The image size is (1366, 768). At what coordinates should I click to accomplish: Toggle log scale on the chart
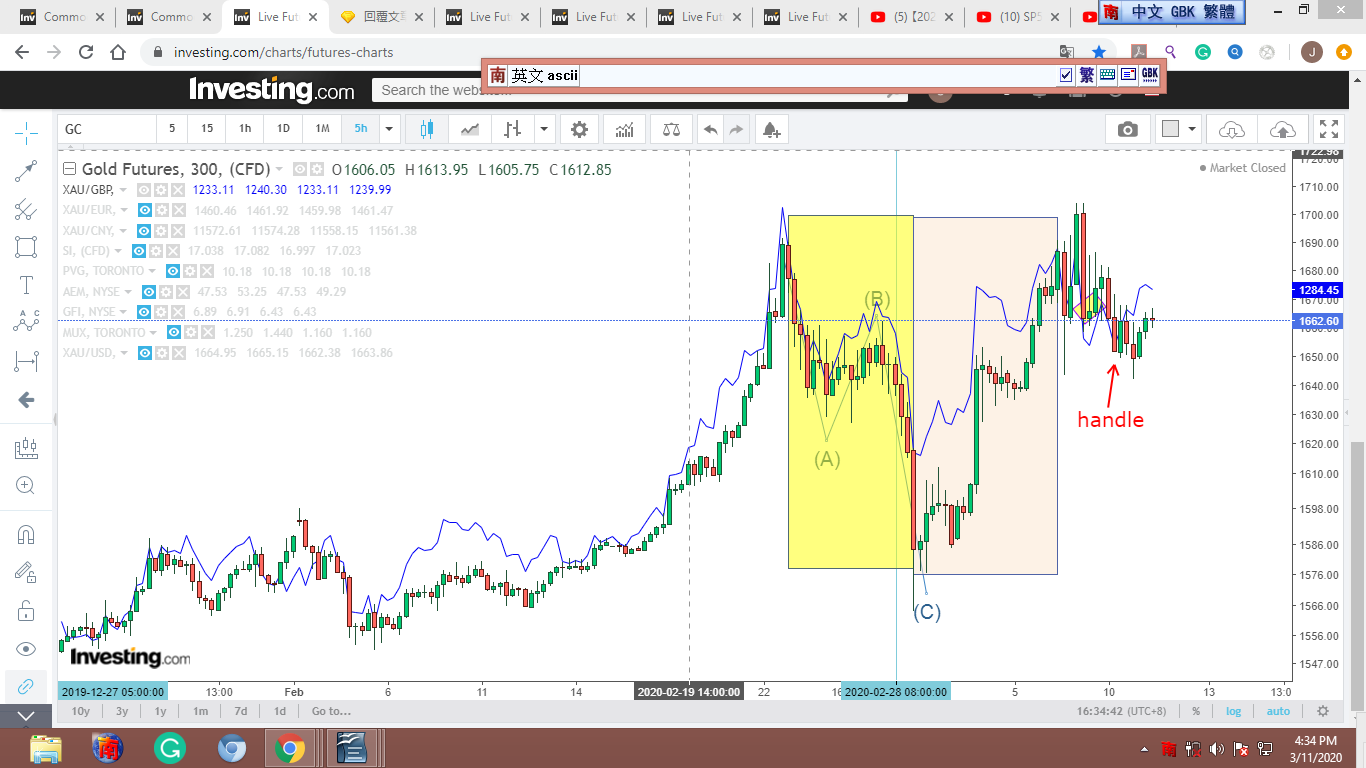[1234, 711]
